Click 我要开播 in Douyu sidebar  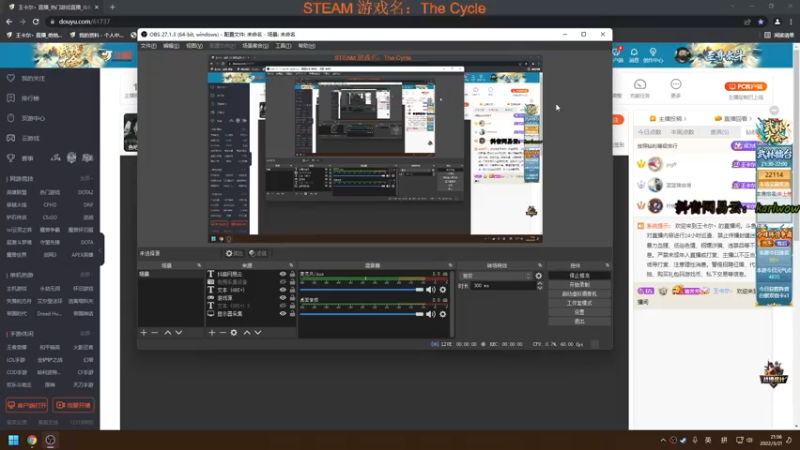point(73,405)
